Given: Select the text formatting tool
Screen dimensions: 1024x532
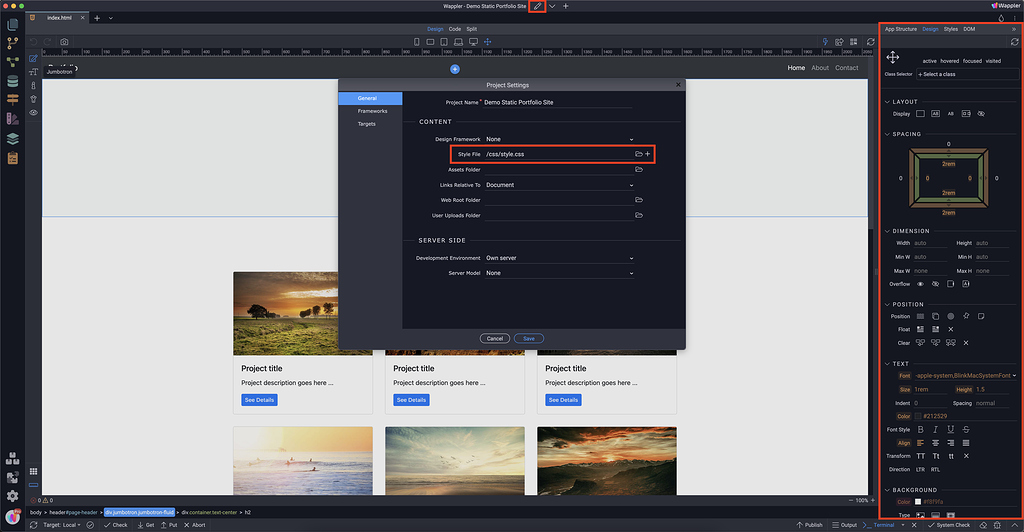Looking at the screenshot, I should (33, 72).
